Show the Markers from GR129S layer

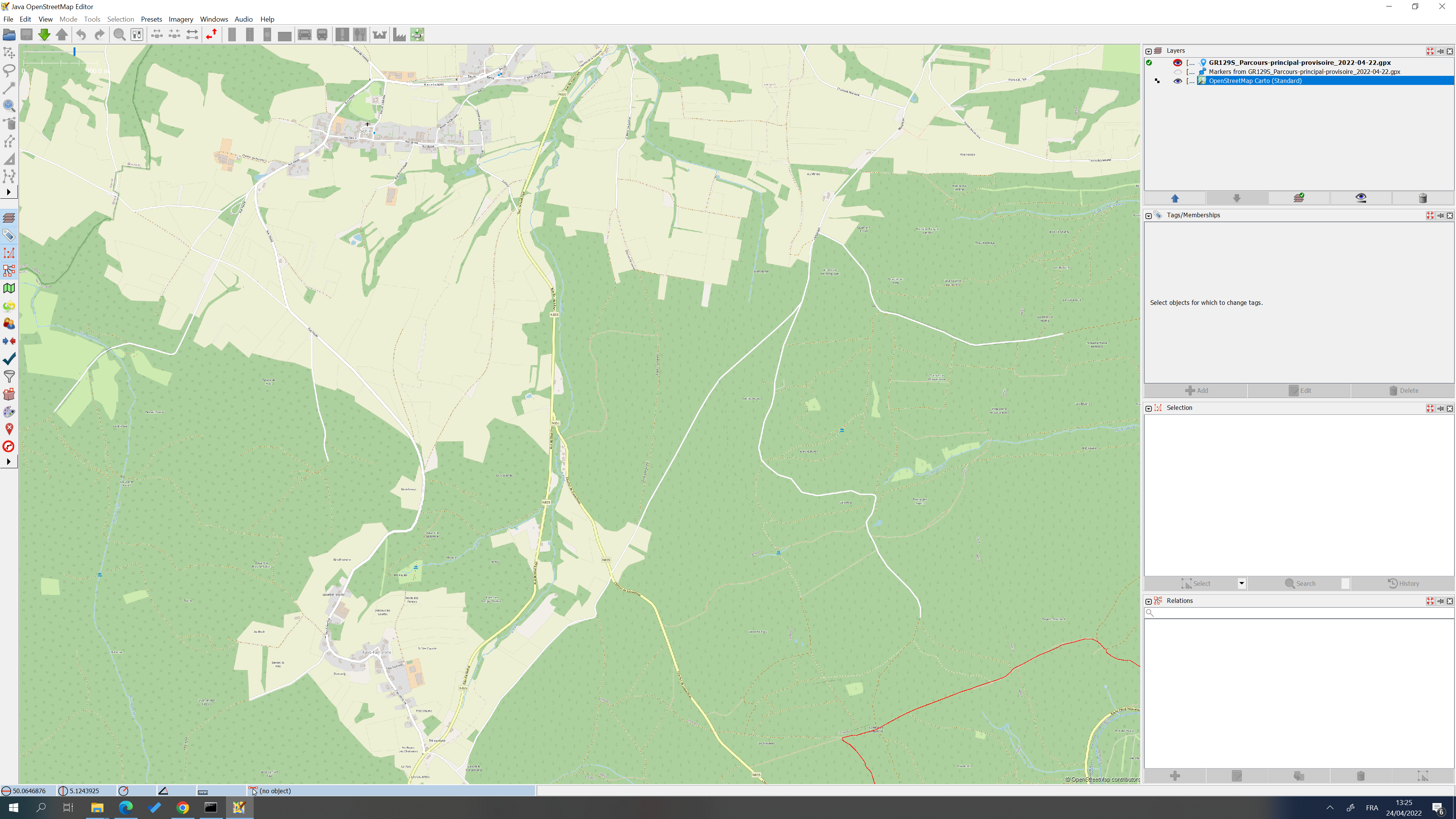click(x=1177, y=72)
